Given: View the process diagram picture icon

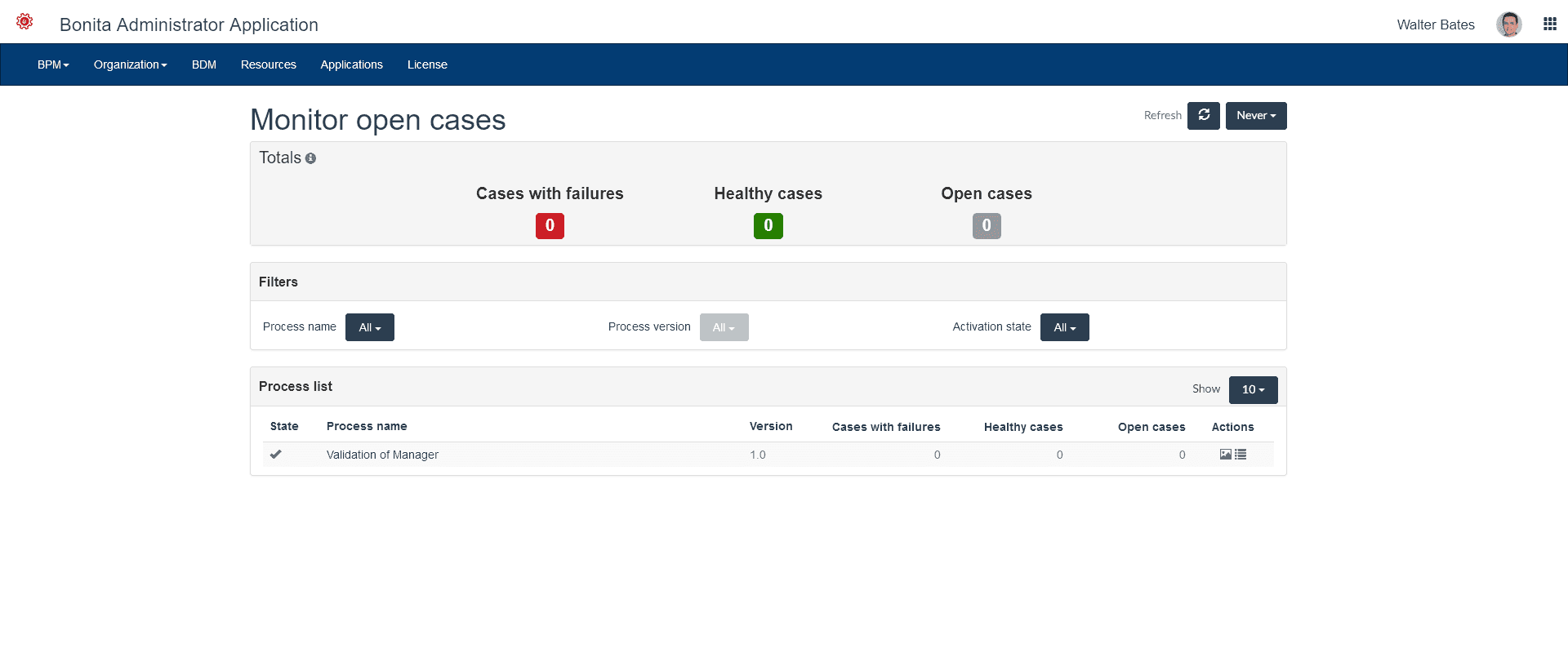Looking at the screenshot, I should [x=1225, y=455].
